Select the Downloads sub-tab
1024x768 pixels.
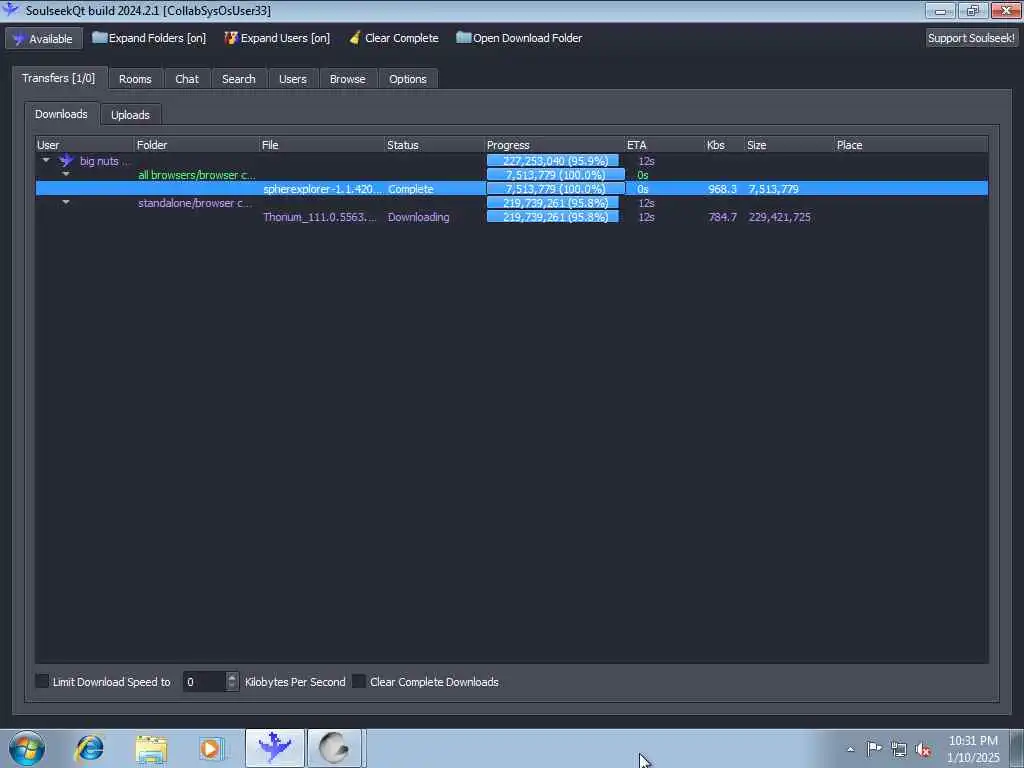[x=61, y=114]
